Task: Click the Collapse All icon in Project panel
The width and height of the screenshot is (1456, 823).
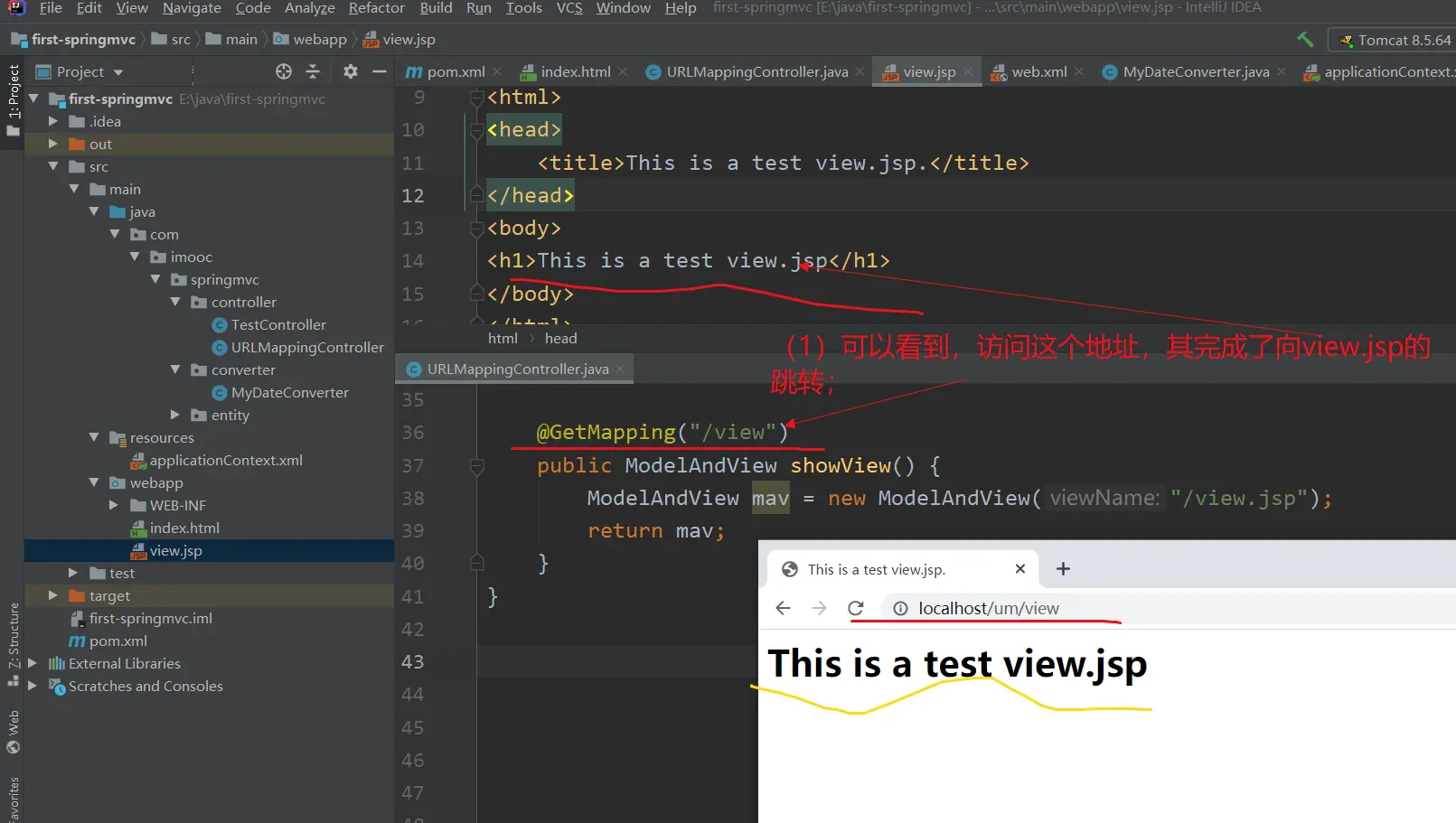Action: tap(313, 71)
